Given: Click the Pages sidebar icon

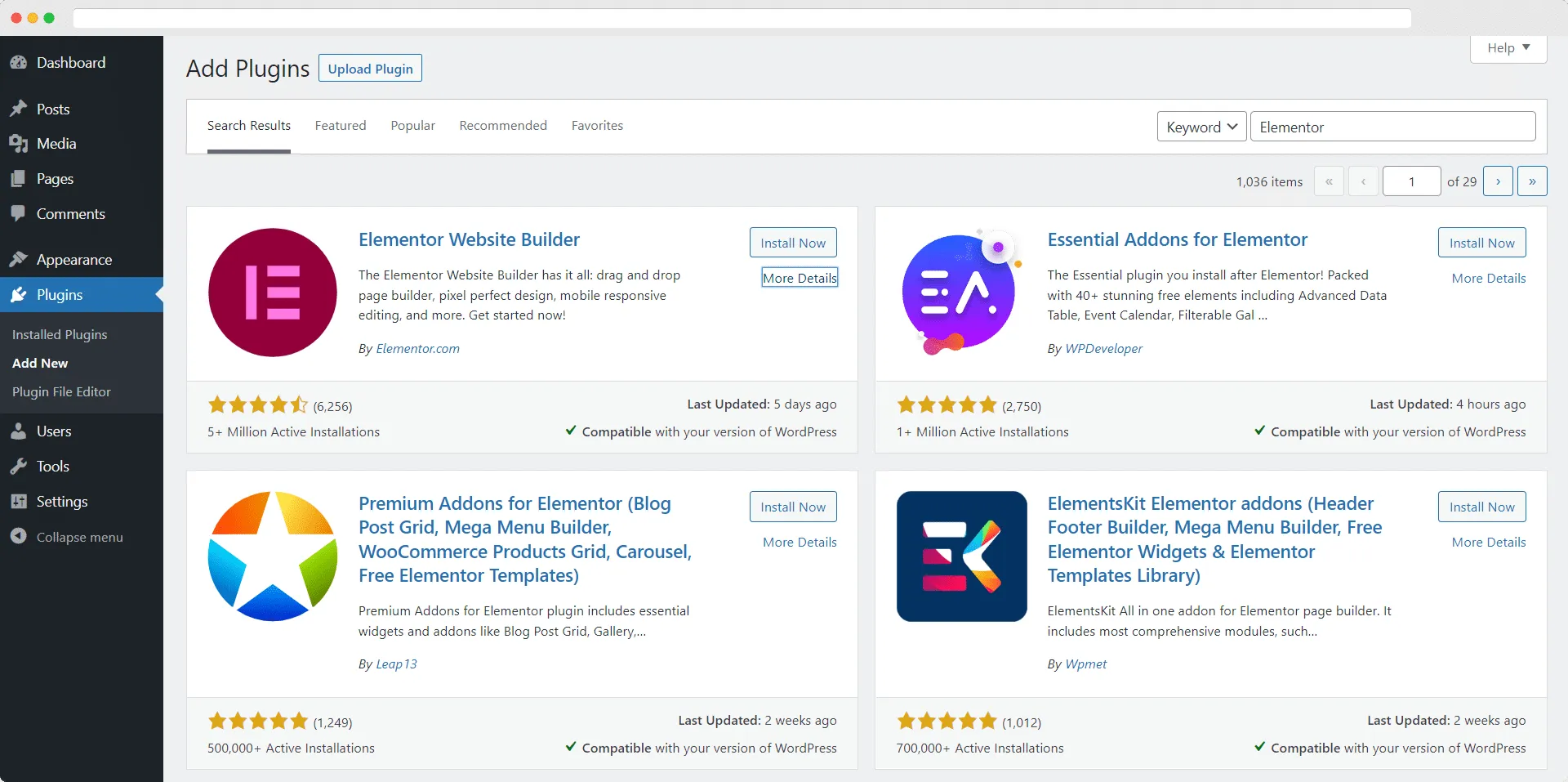Looking at the screenshot, I should (18, 178).
